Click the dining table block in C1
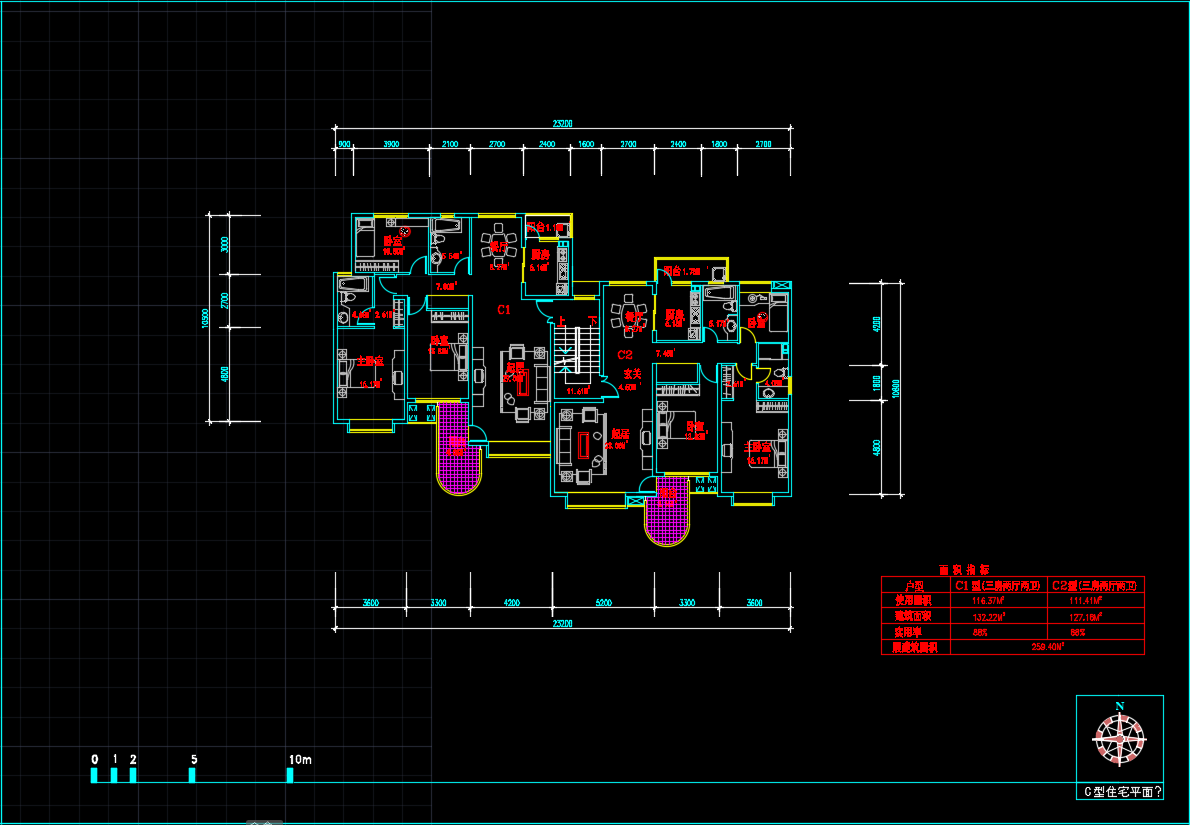Viewport: 1190px width, 825px height. tap(499, 245)
